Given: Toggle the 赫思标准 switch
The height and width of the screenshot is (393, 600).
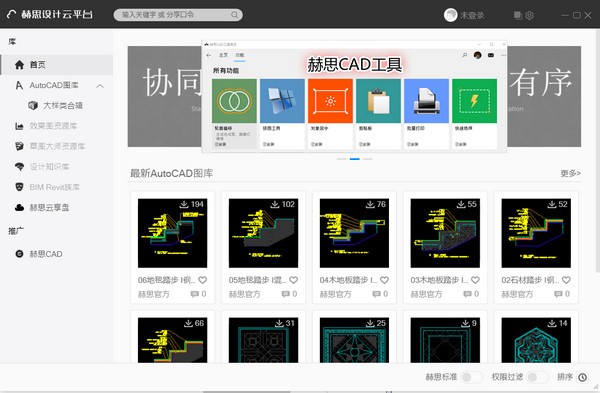Looking at the screenshot, I should pos(471,377).
